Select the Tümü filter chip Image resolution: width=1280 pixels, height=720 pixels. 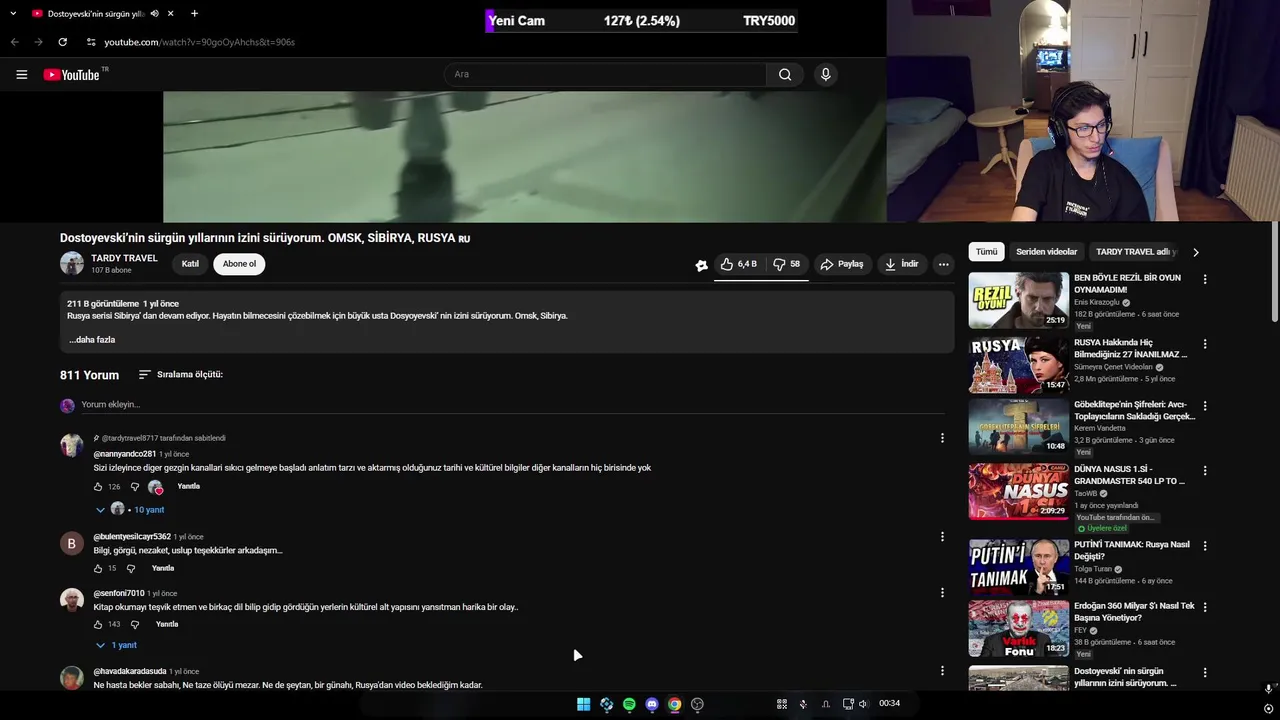[986, 252]
